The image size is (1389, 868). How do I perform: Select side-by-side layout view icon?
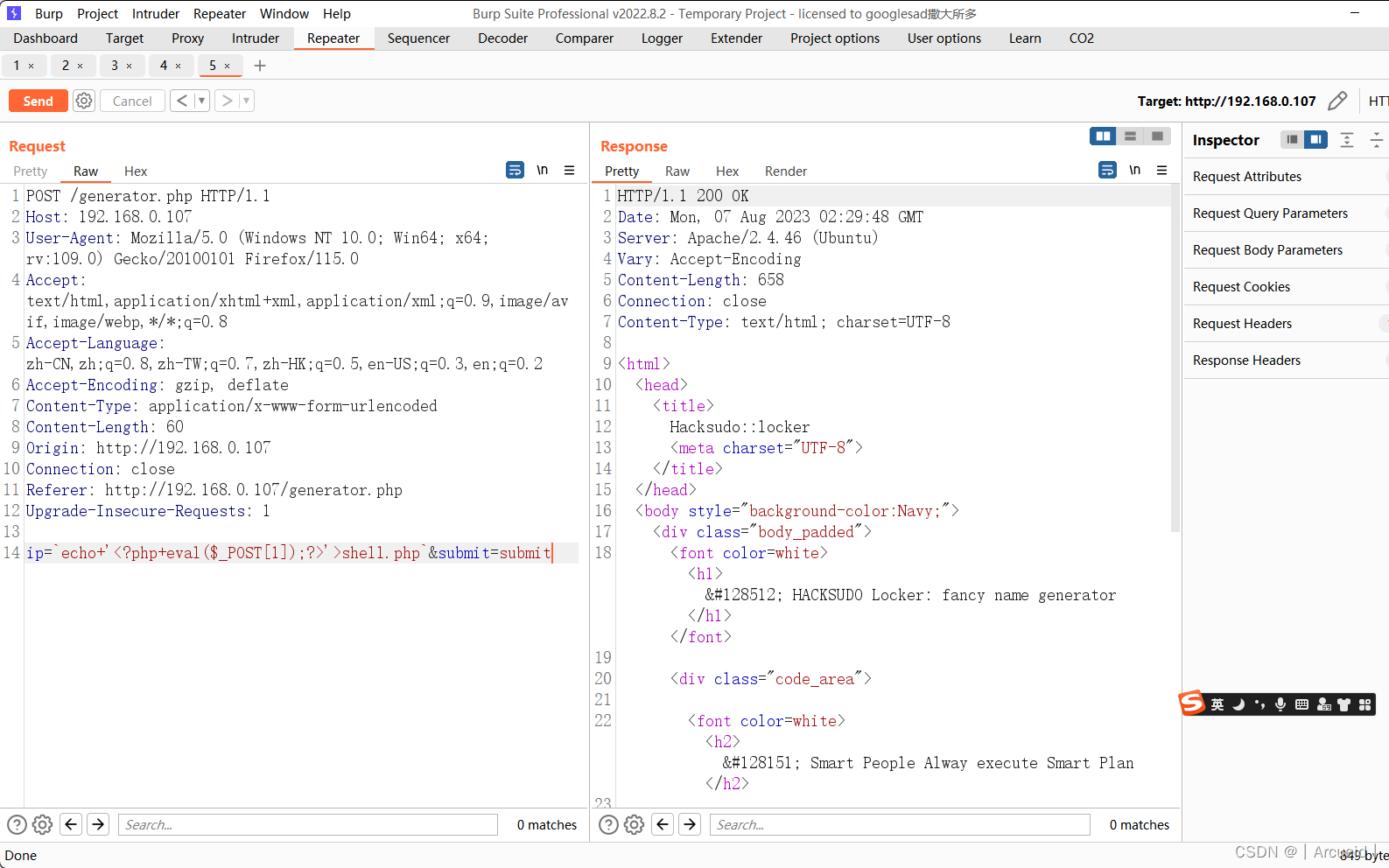pyautogui.click(x=1103, y=136)
